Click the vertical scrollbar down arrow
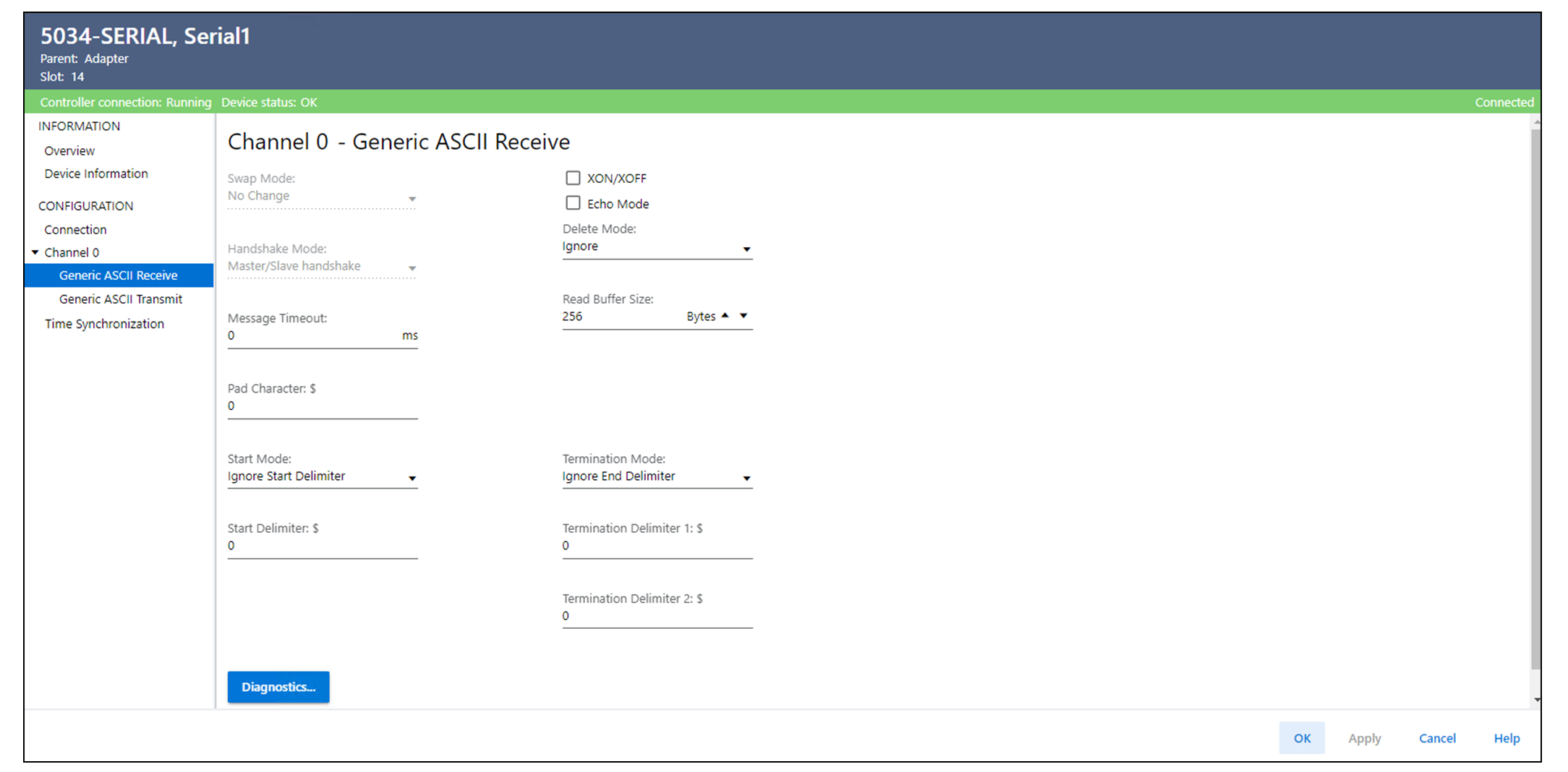Screen dimensions: 1568x772 pyautogui.click(x=1536, y=700)
